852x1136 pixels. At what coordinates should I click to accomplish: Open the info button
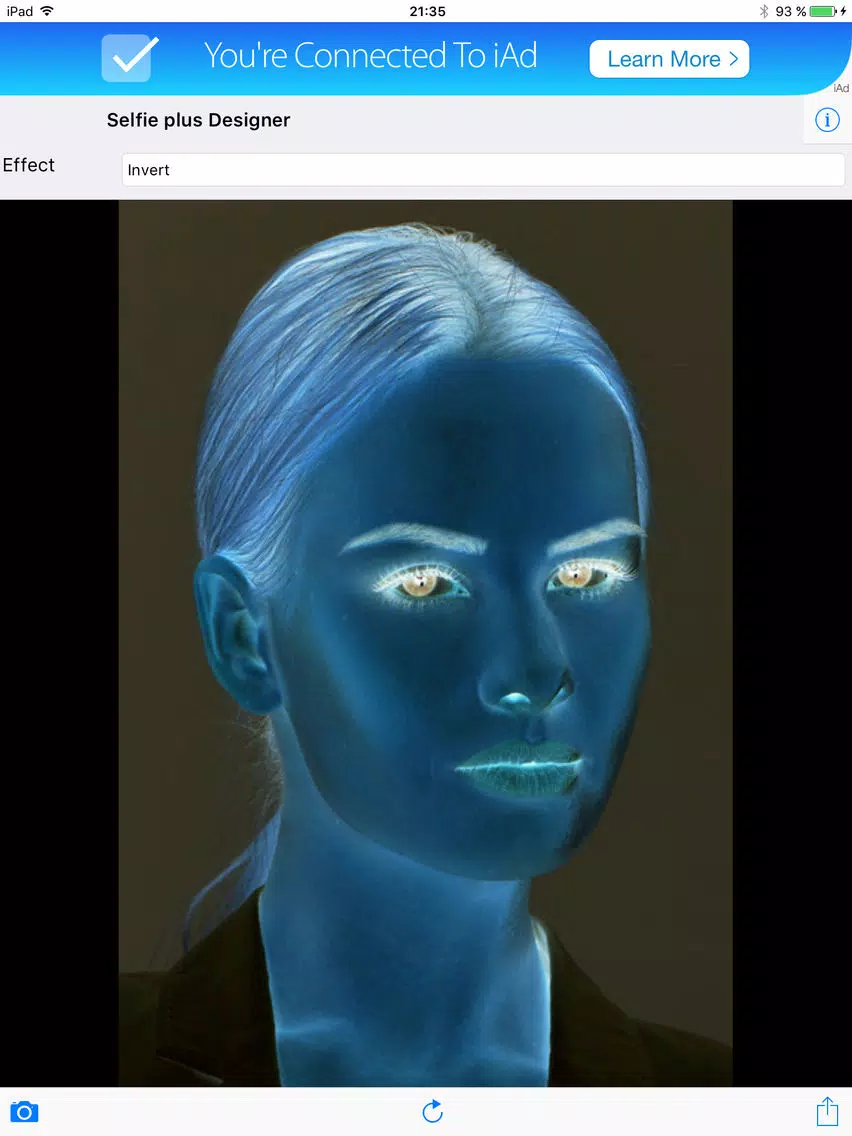coord(827,120)
